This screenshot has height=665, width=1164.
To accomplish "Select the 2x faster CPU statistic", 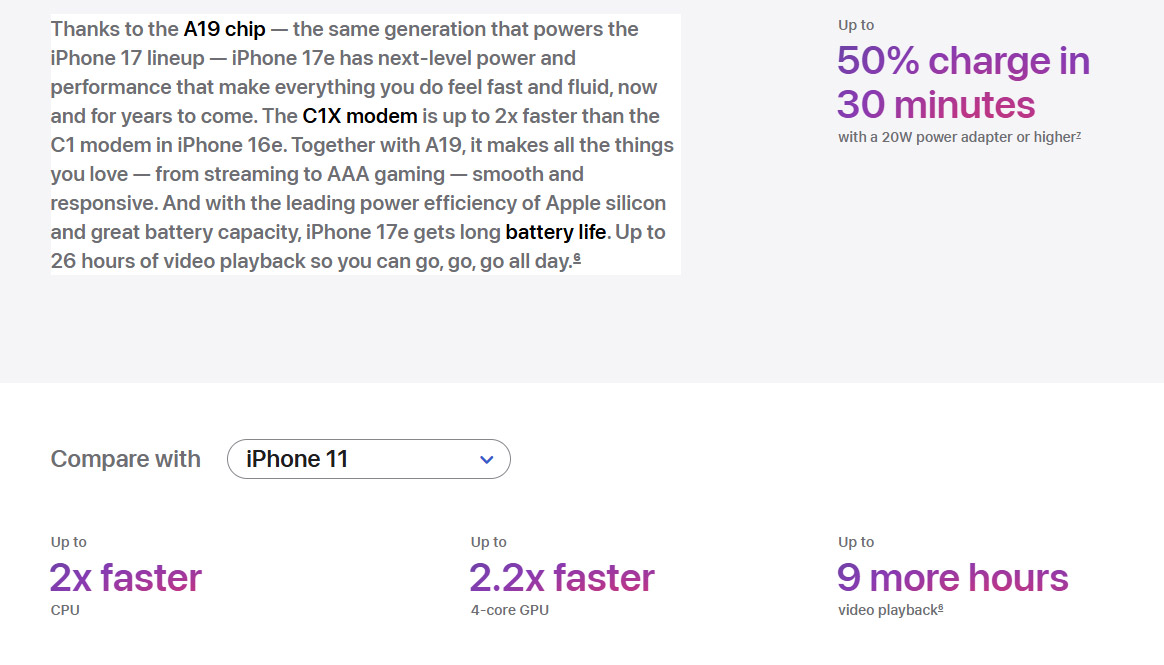I will (125, 577).
